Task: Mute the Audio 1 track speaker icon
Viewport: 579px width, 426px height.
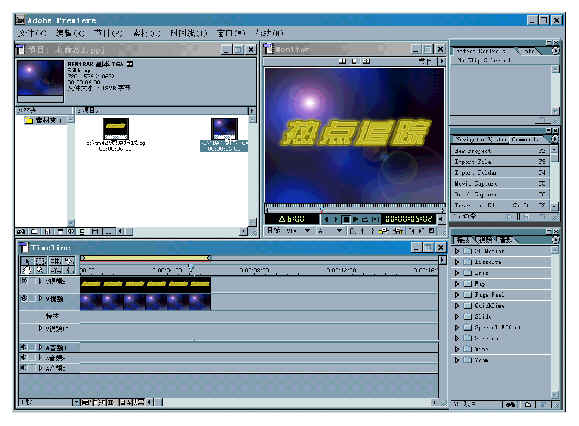Action: (x=24, y=347)
